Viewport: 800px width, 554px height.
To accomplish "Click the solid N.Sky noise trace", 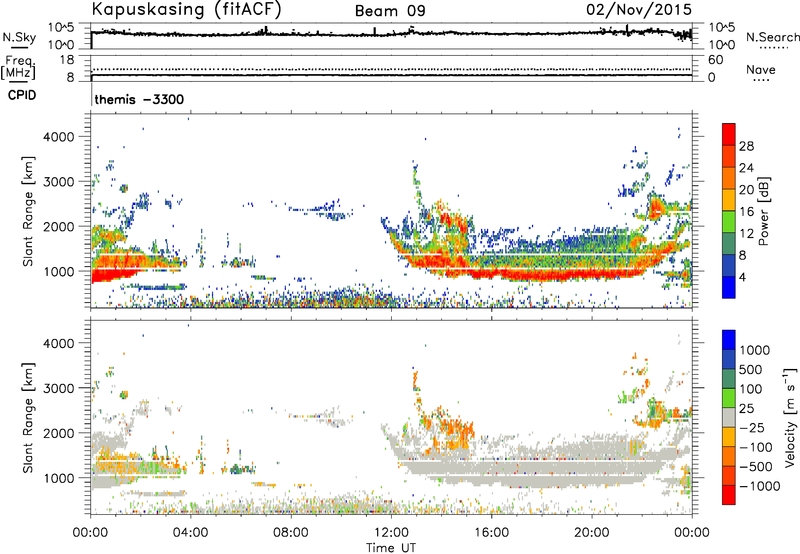I will click(391, 34).
